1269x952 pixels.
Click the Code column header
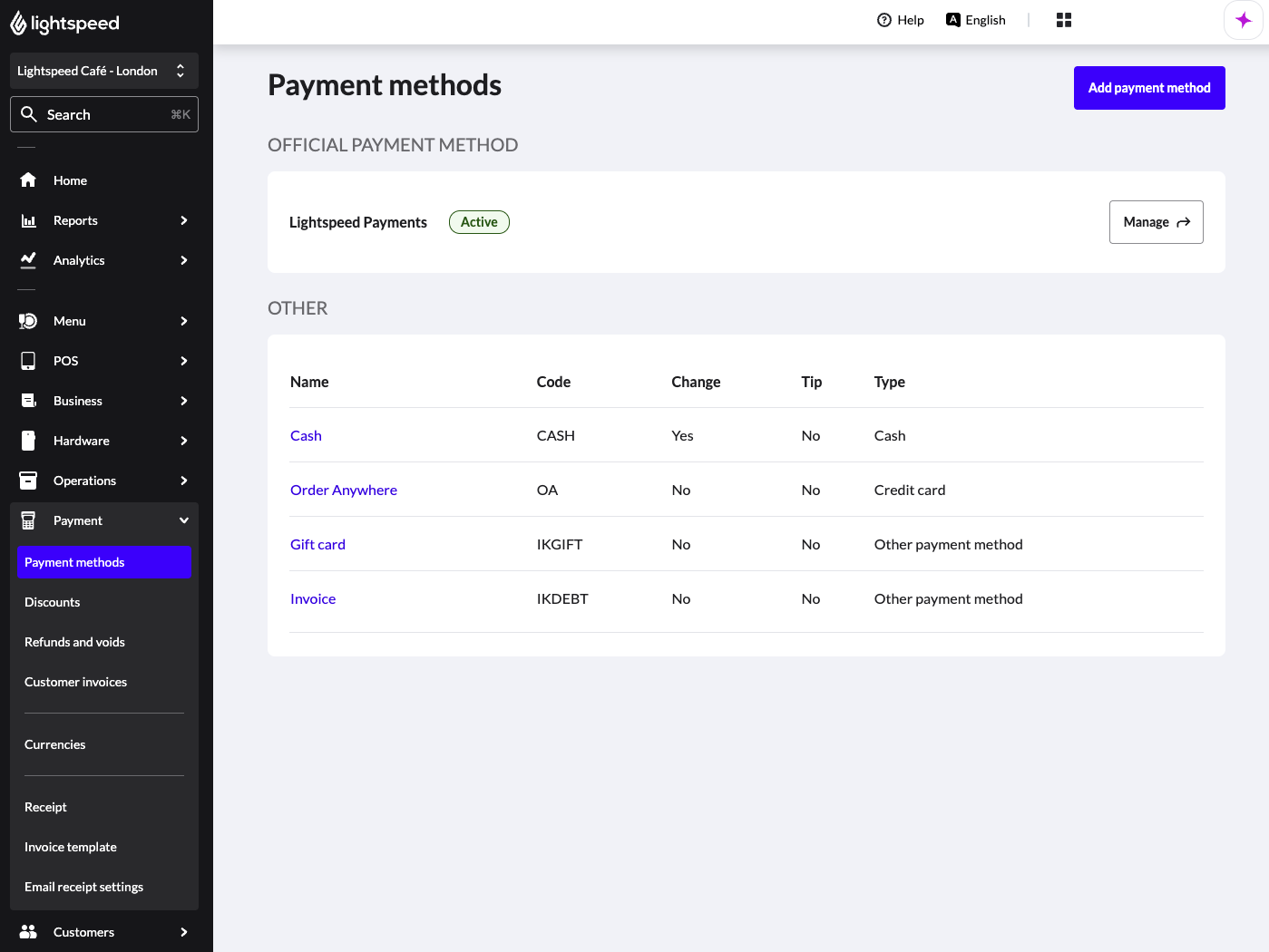pos(553,382)
